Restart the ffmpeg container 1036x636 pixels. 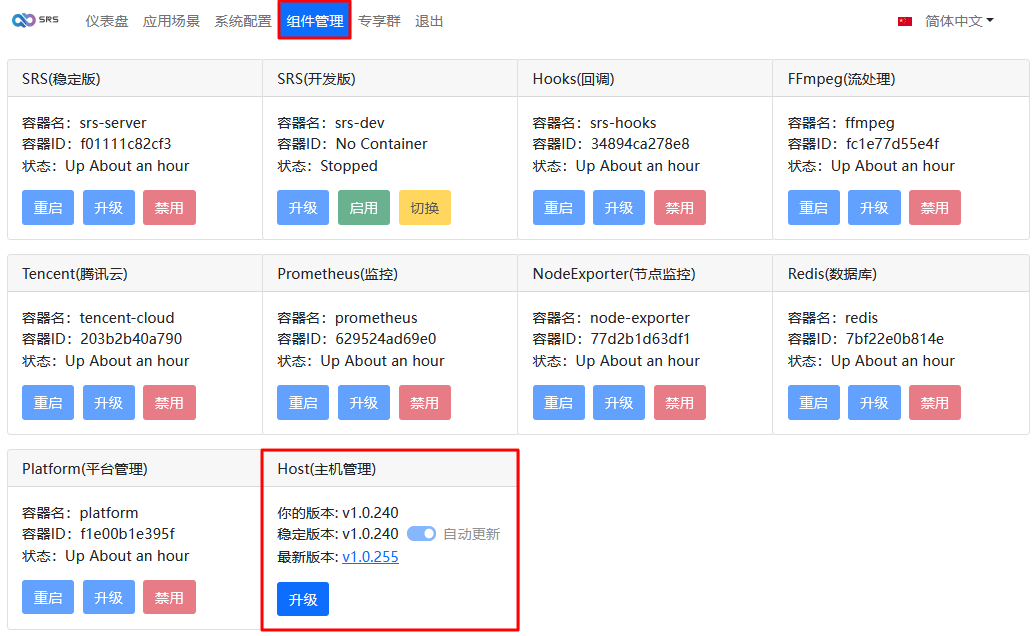click(813, 207)
